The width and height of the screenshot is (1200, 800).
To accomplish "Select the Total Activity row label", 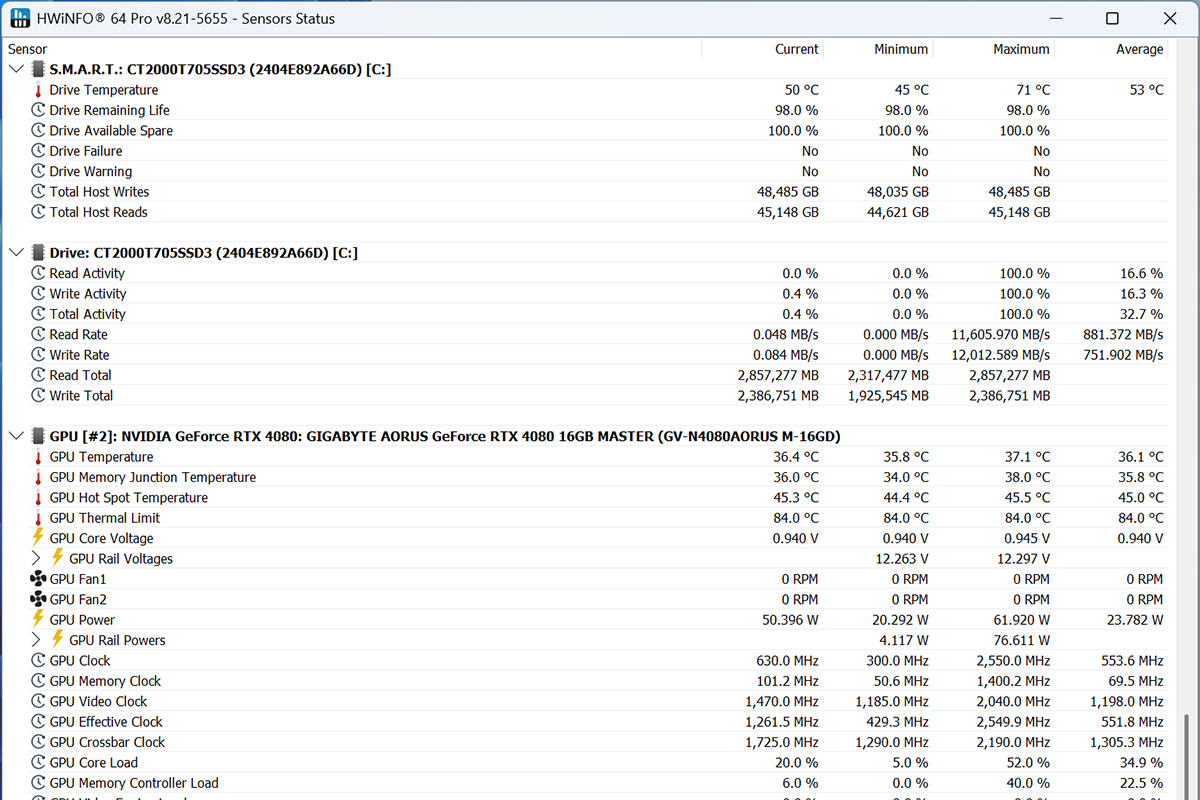I will coord(88,314).
